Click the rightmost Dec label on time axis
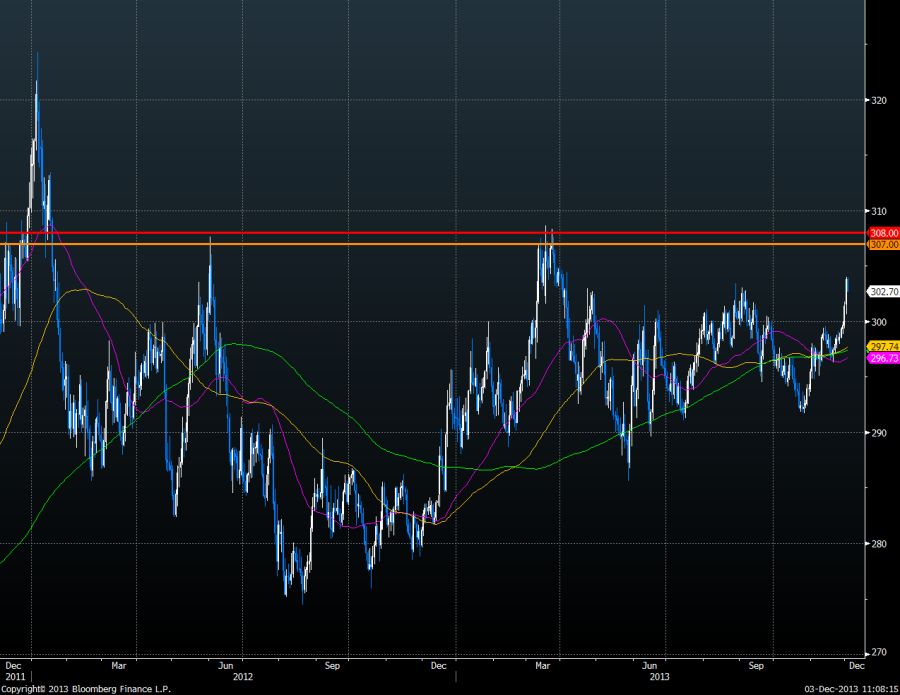Viewport: 900px width, 695px height. click(856, 664)
